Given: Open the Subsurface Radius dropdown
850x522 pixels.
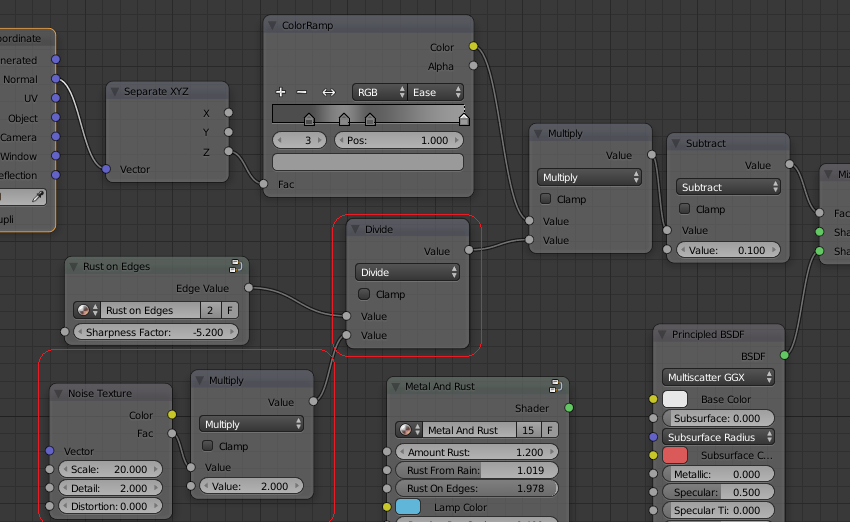Looking at the screenshot, I should 718,437.
